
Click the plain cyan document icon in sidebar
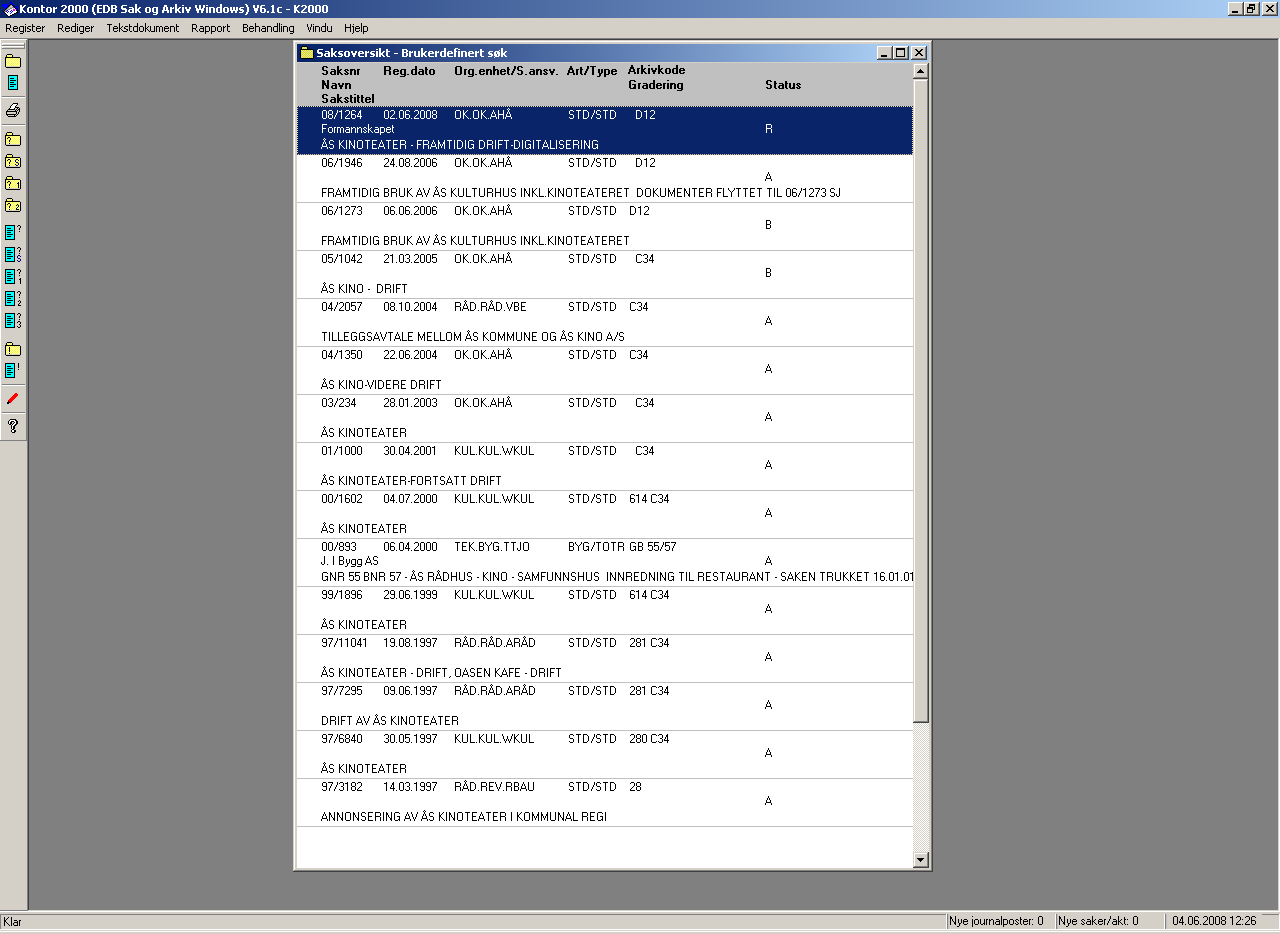click(13, 83)
